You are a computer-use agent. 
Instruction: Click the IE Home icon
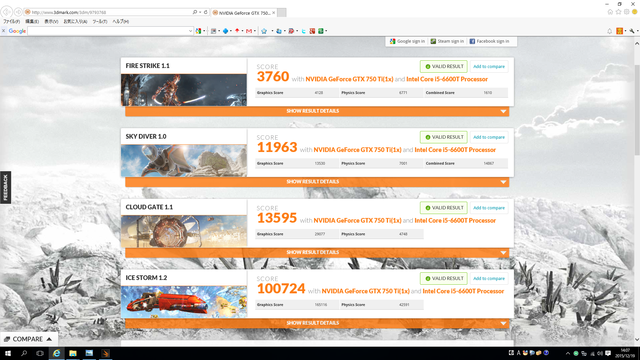610,12
